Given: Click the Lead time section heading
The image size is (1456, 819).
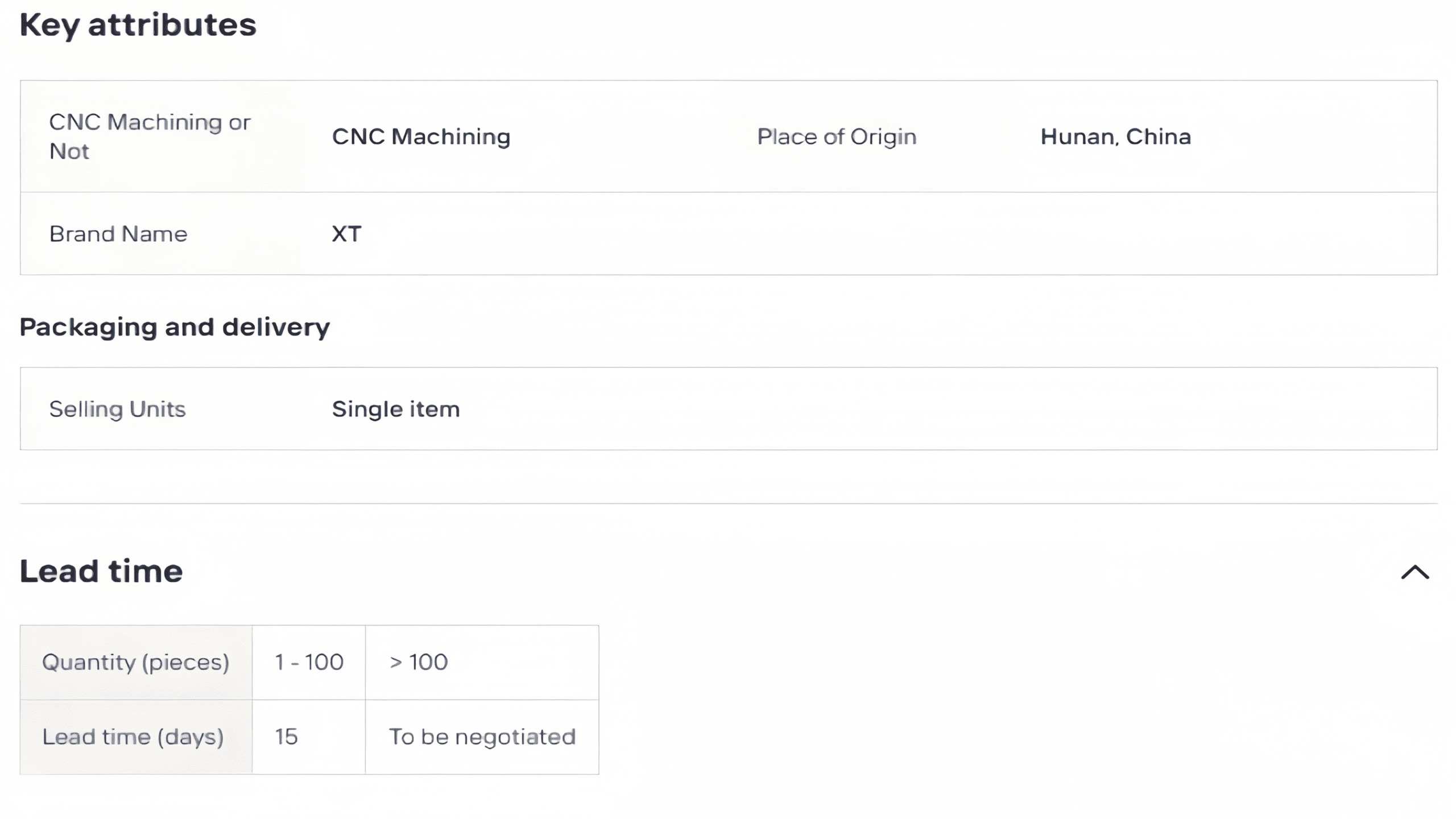Looking at the screenshot, I should pos(101,571).
